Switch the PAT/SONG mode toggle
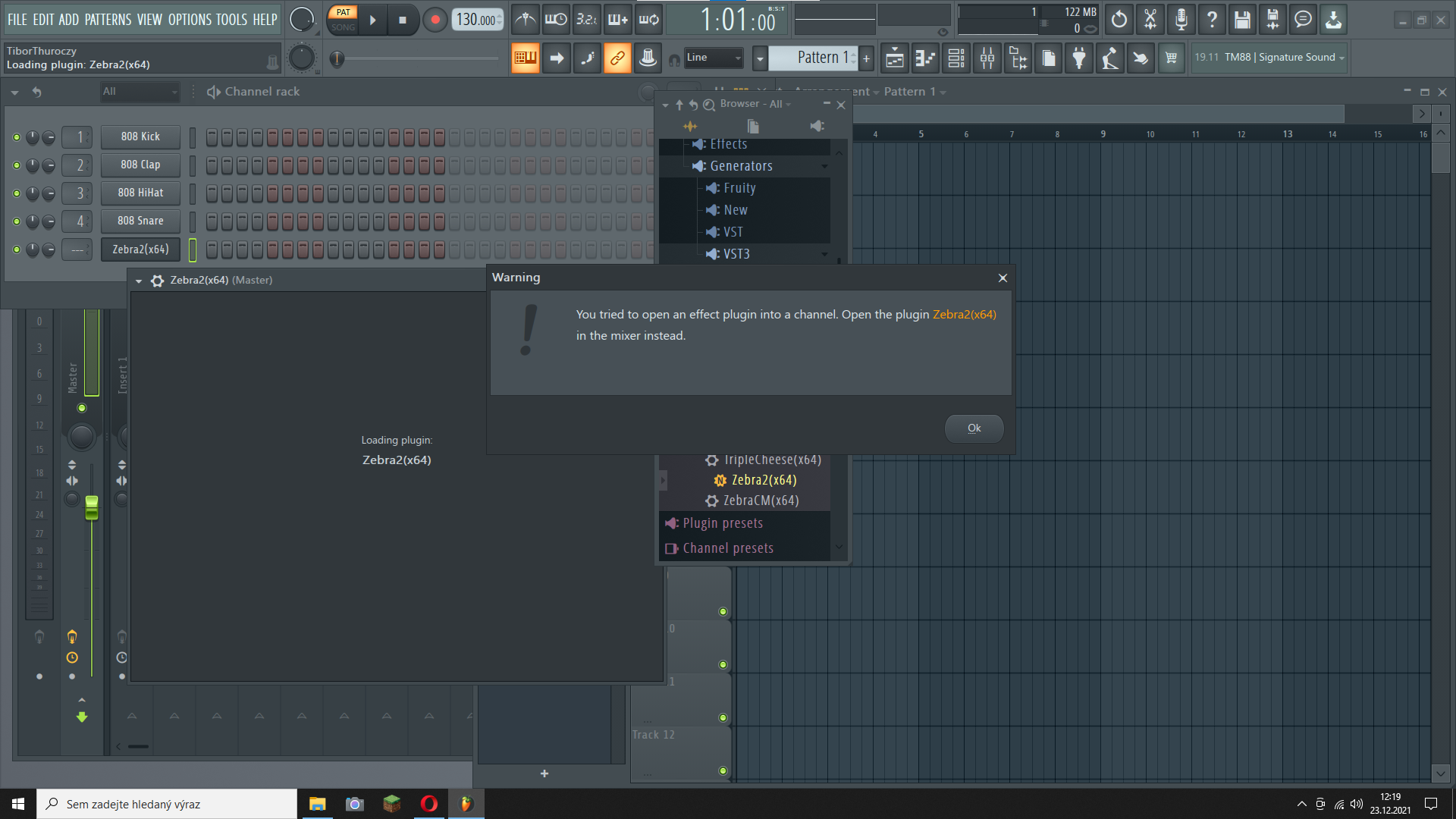Image resolution: width=1456 pixels, height=819 pixels. [x=343, y=20]
